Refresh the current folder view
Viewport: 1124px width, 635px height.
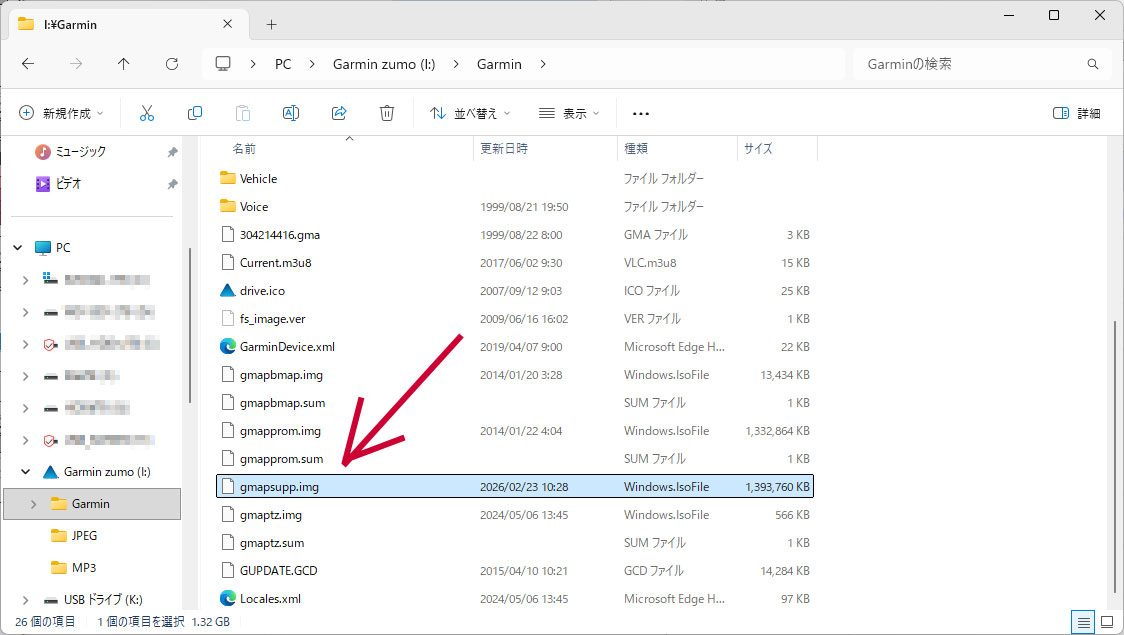point(172,64)
